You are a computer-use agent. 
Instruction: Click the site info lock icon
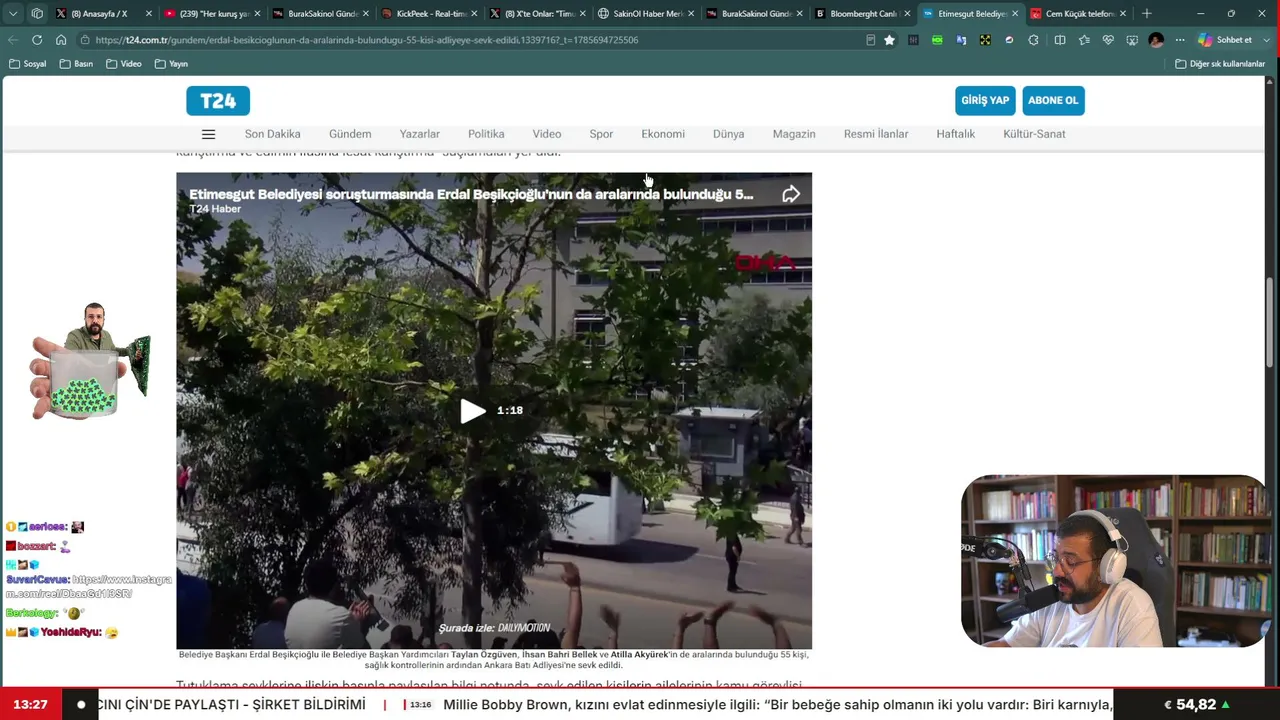click(84, 40)
